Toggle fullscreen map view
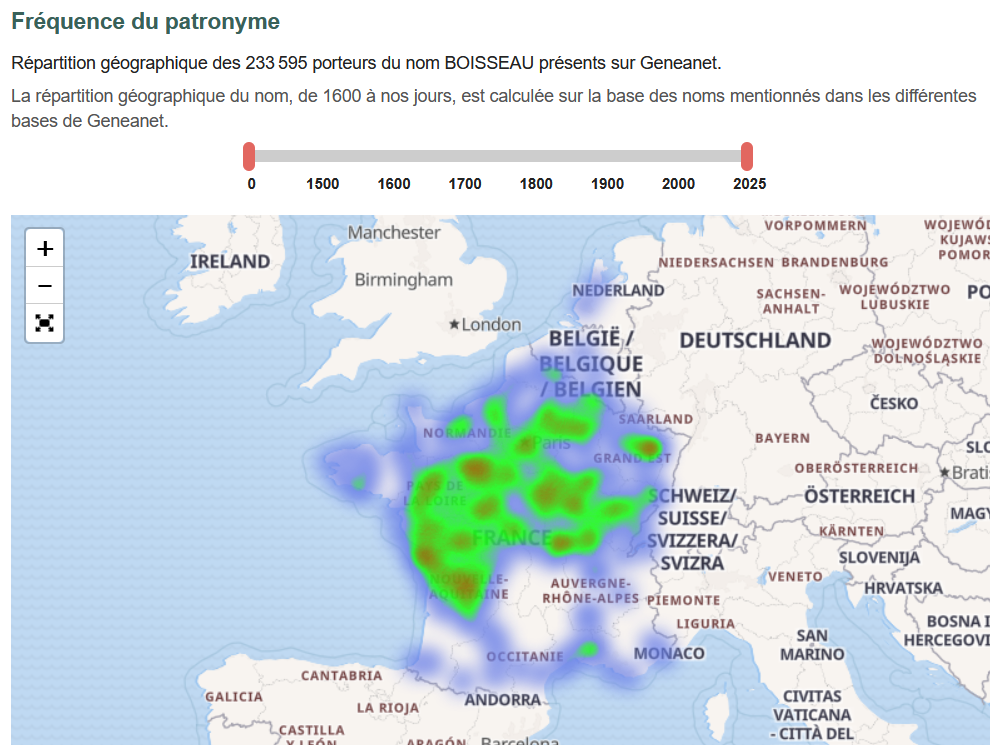The height and width of the screenshot is (745, 1003). pyautogui.click(x=44, y=323)
